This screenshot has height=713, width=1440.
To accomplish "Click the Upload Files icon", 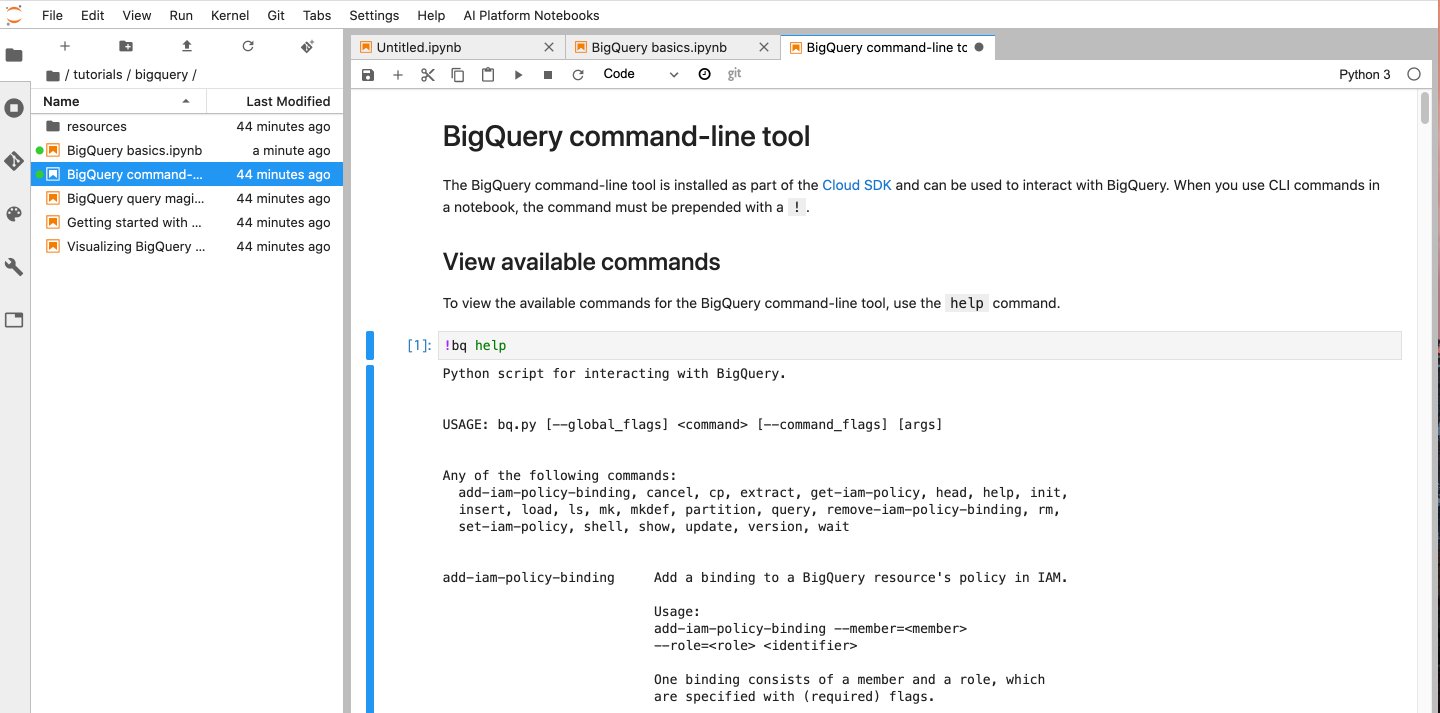I will tap(187, 46).
